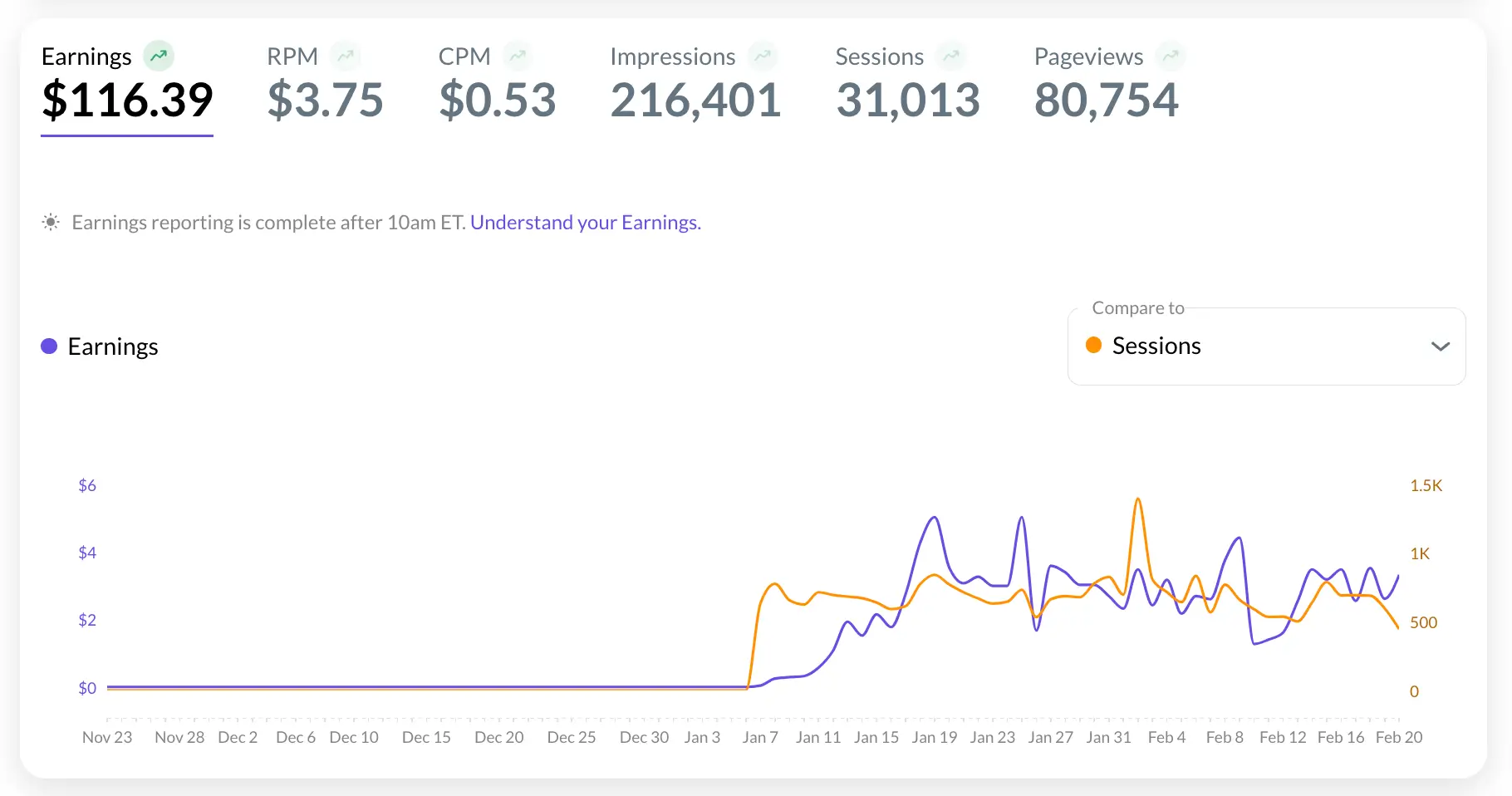Viewport: 1512px width, 796px height.
Task: Show the Pageviews 80,754 metric
Action: 1110,83
